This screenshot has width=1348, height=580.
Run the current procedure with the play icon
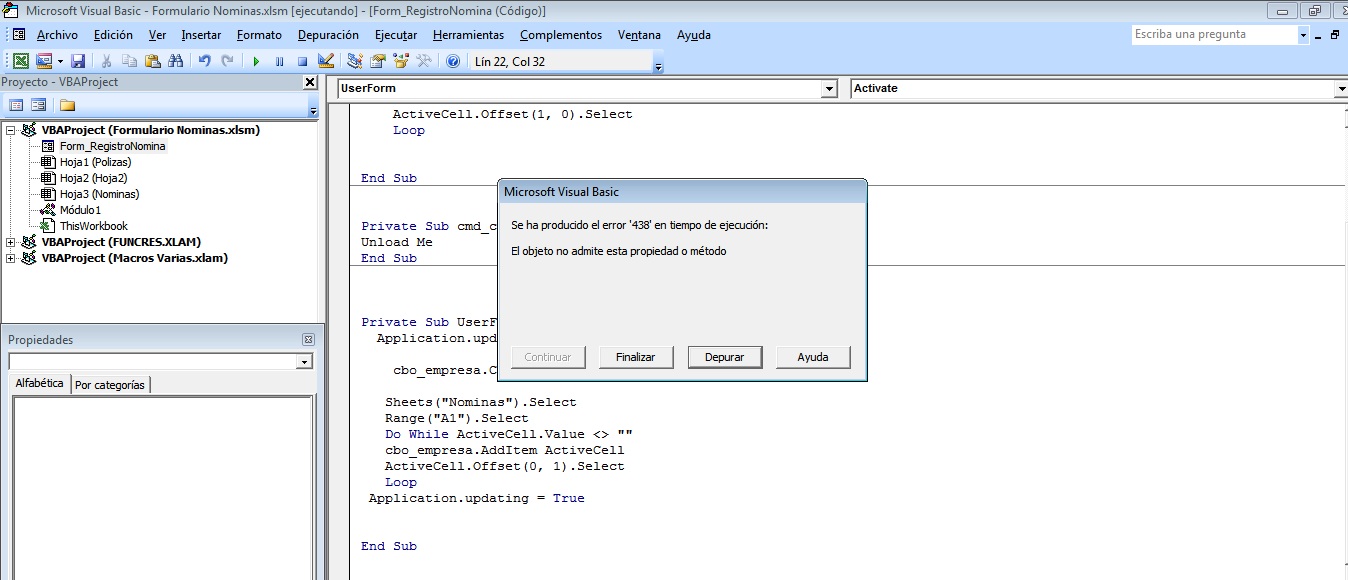coord(256,60)
